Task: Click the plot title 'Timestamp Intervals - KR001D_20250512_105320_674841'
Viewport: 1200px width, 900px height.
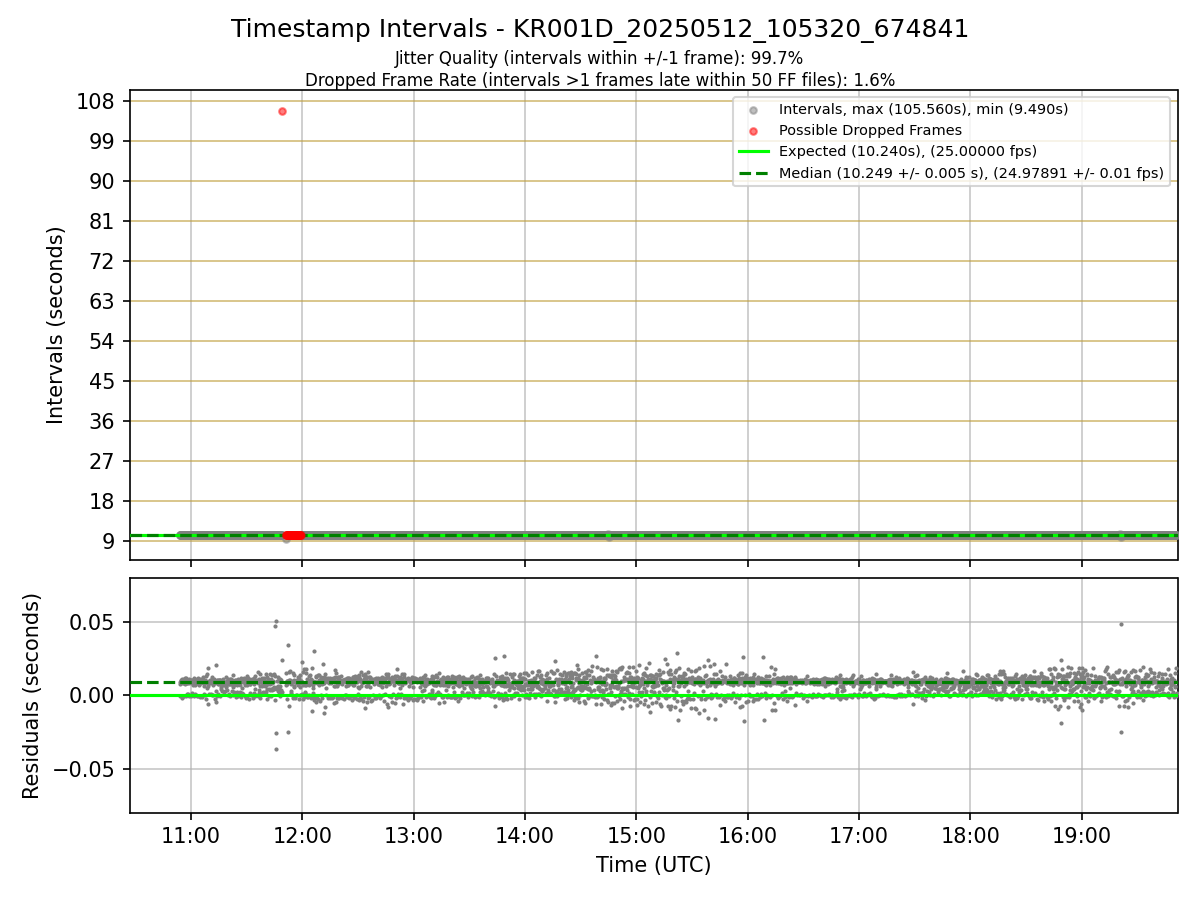Action: pyautogui.click(x=600, y=29)
